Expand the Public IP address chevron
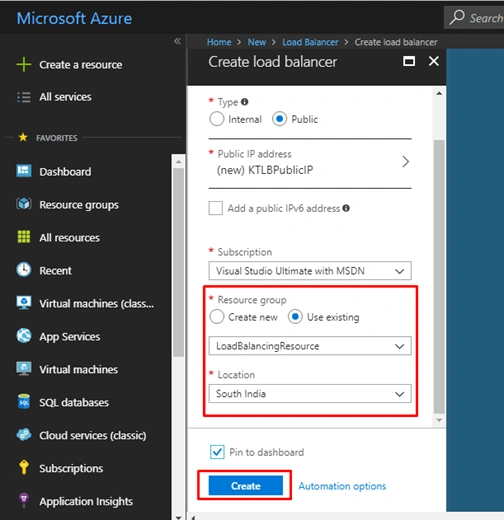Viewport: 504px width, 520px height. click(x=405, y=162)
